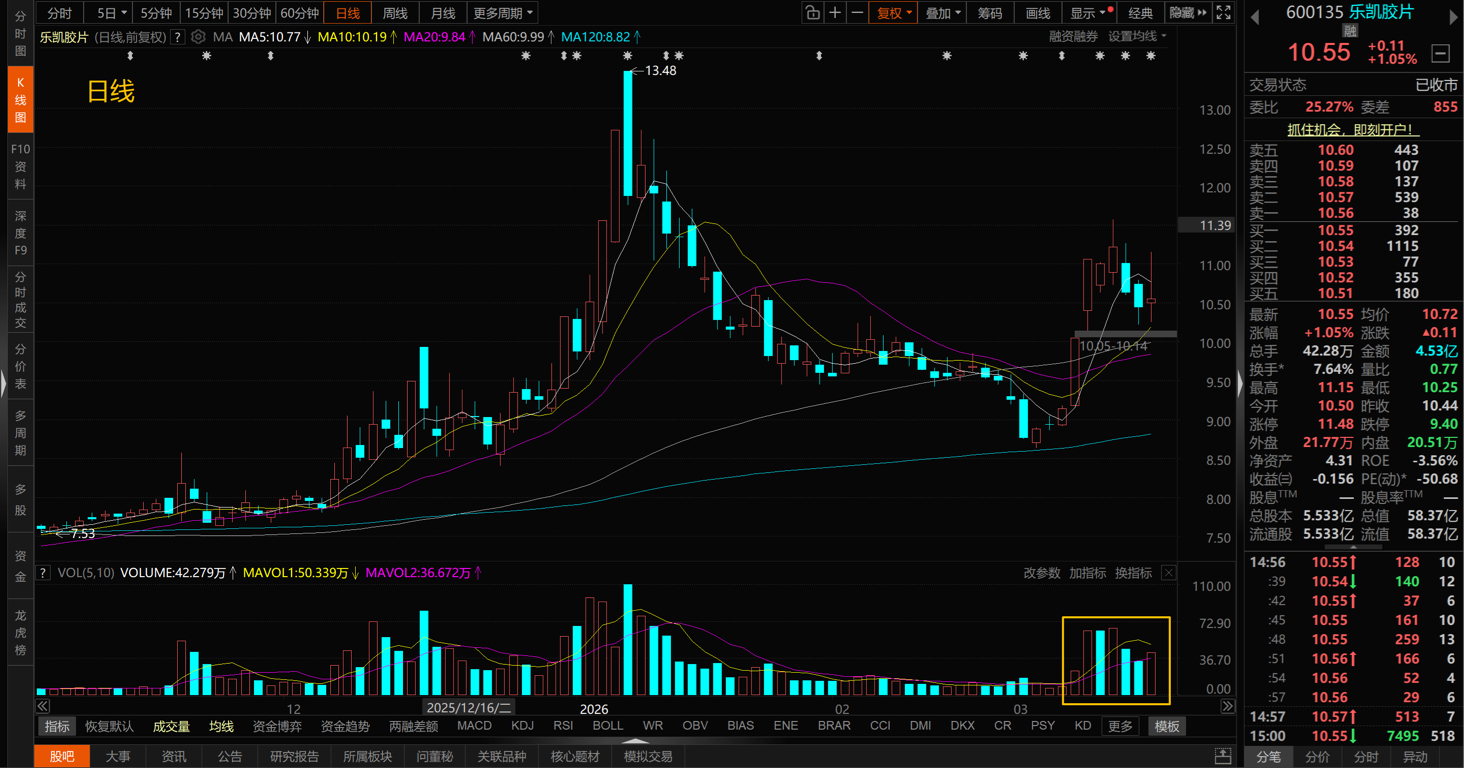1464x768 pixels.
Task: Click left edge collapse arrow of sidebar
Action: coord(4,384)
